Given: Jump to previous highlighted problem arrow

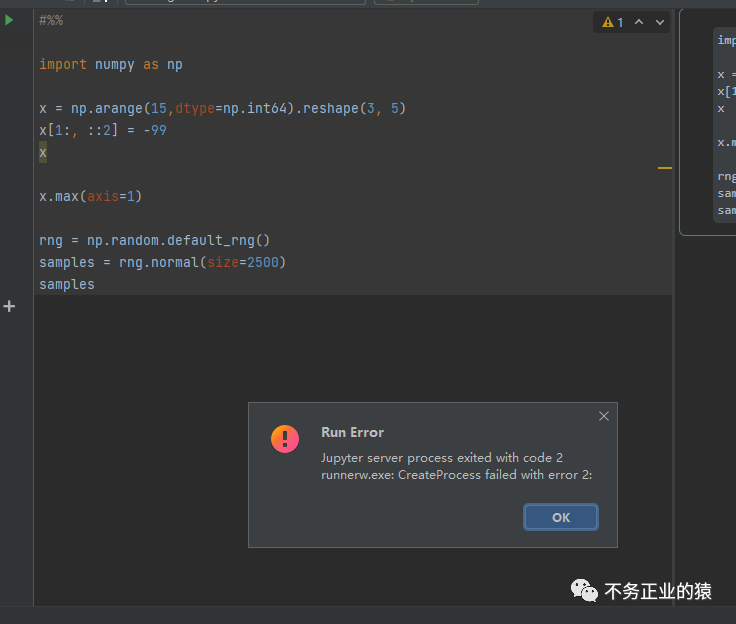Looking at the screenshot, I should (640, 22).
